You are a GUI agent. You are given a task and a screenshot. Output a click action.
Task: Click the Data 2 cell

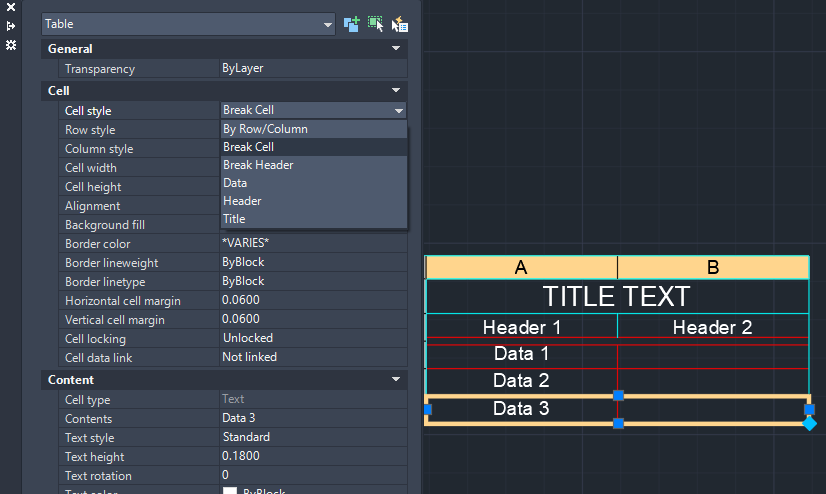(x=522, y=381)
